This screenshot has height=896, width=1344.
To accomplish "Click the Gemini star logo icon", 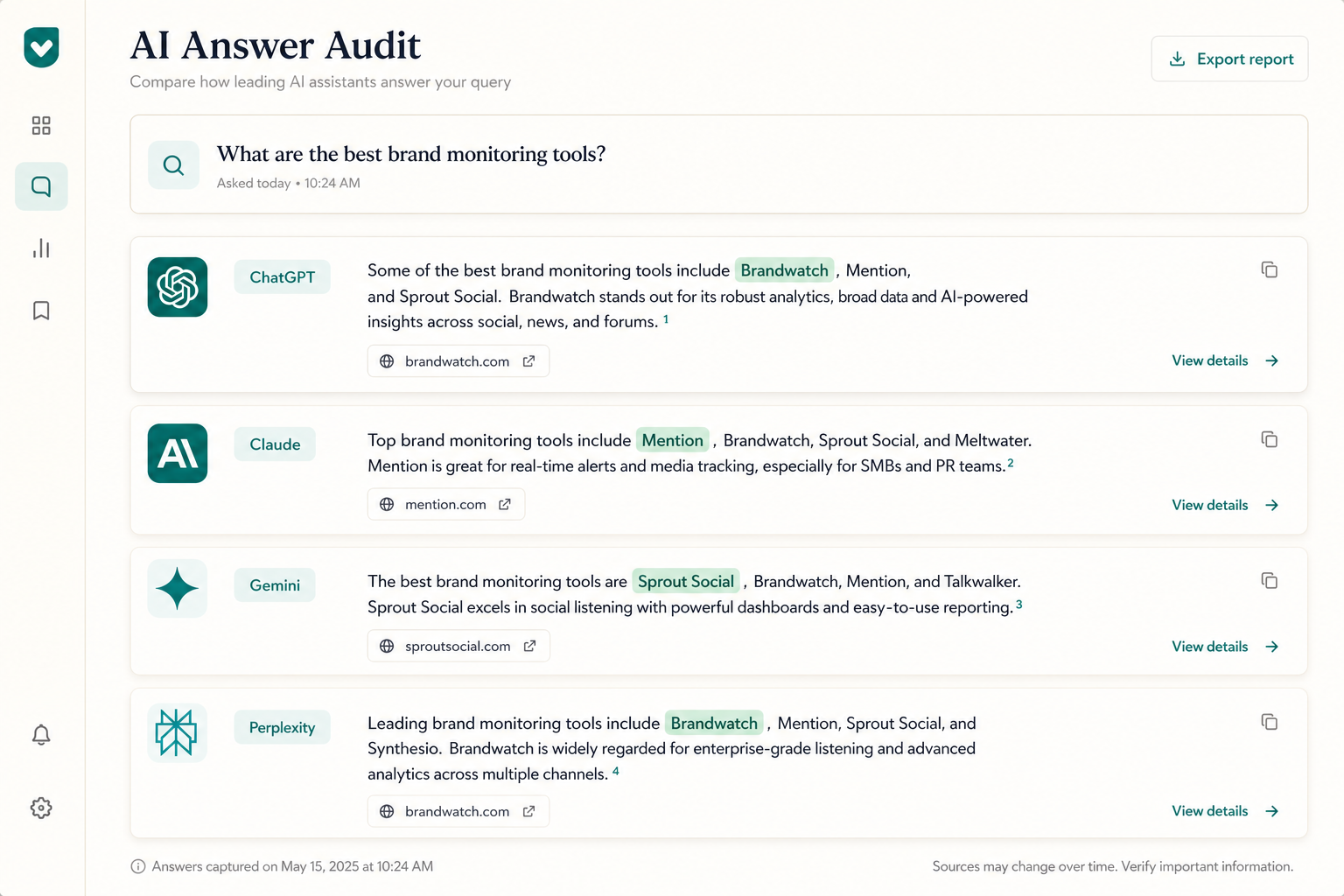I will pyautogui.click(x=178, y=588).
